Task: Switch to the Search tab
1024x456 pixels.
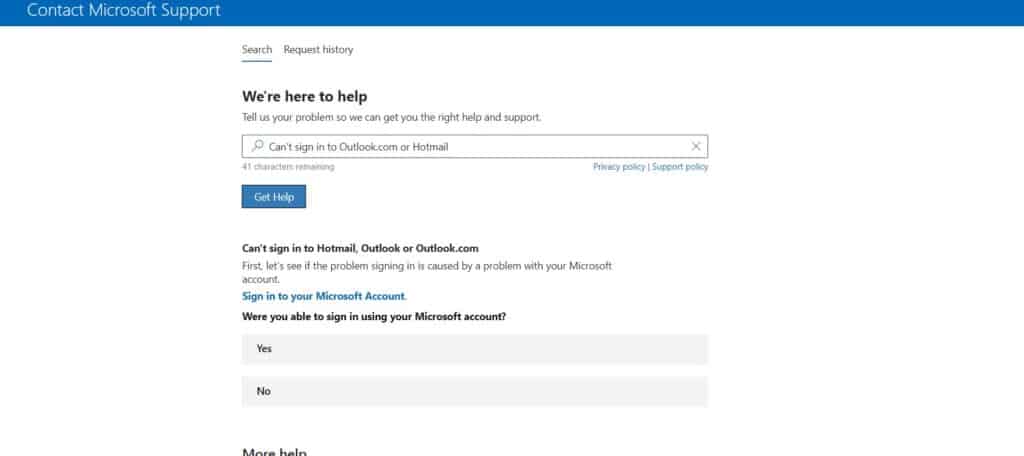Action: click(257, 50)
